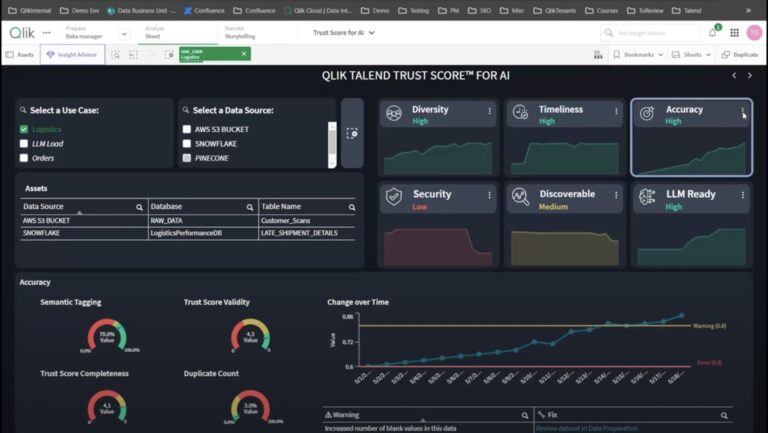Open the Trust Score for AI app menu
768x433 pixels.
tap(344, 32)
